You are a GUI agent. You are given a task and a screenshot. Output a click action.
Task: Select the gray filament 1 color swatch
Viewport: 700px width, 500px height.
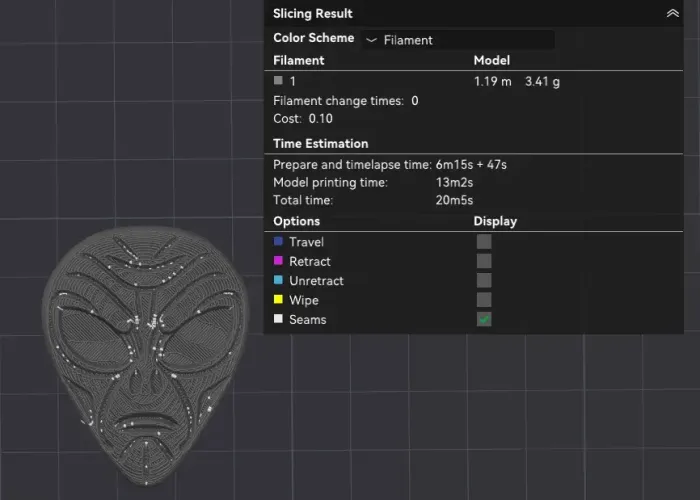pos(278,81)
